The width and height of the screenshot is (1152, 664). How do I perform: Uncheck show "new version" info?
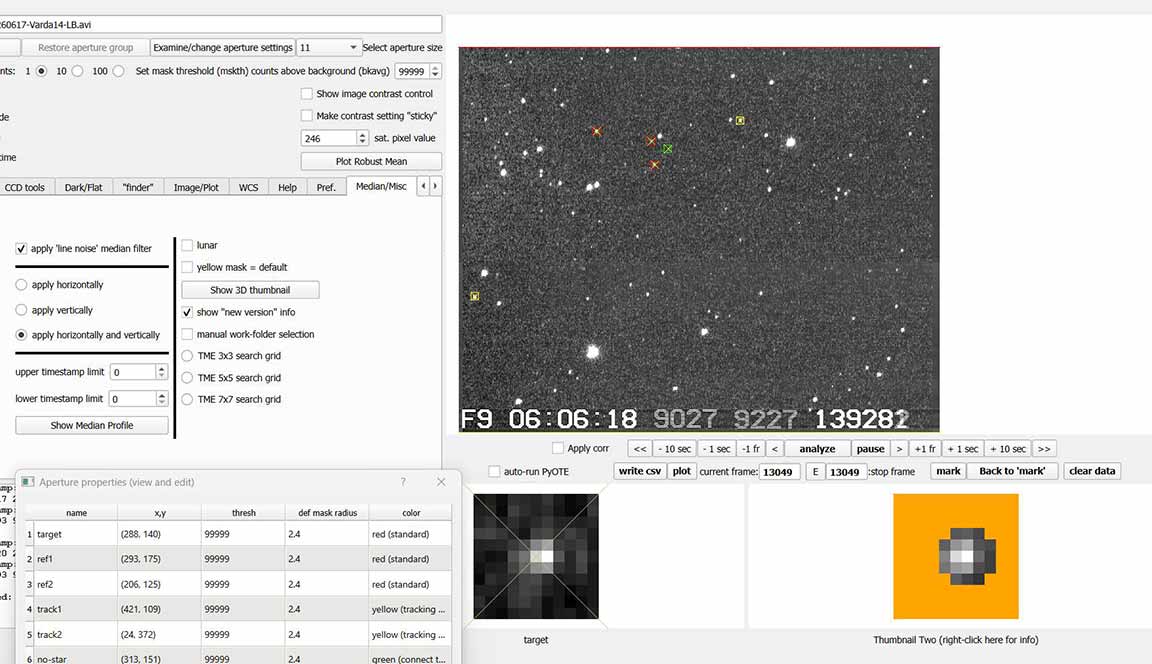187,312
